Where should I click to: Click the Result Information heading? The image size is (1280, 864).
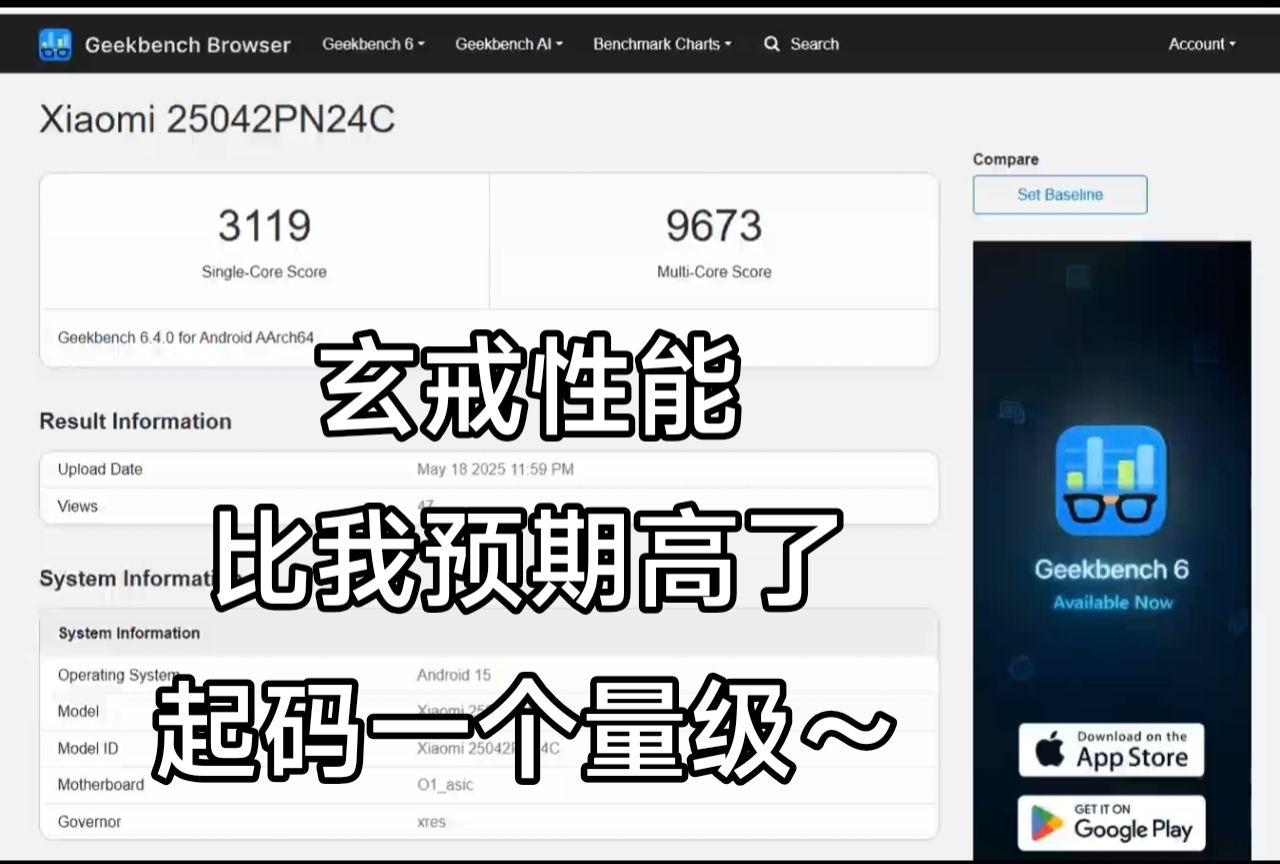135,421
